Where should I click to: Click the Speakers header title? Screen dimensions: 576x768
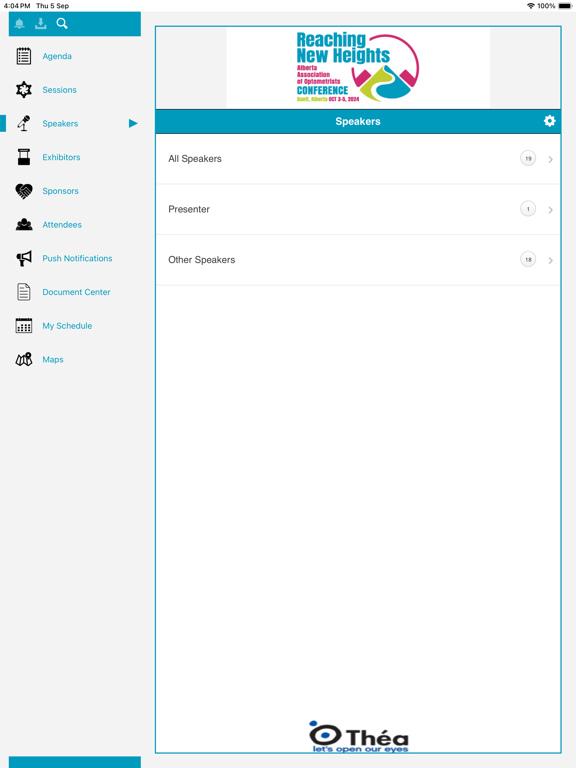point(358,121)
